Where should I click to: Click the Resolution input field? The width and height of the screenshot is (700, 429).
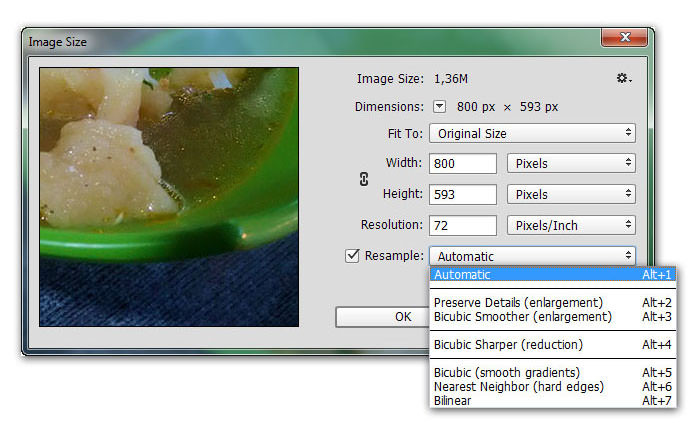tap(463, 225)
